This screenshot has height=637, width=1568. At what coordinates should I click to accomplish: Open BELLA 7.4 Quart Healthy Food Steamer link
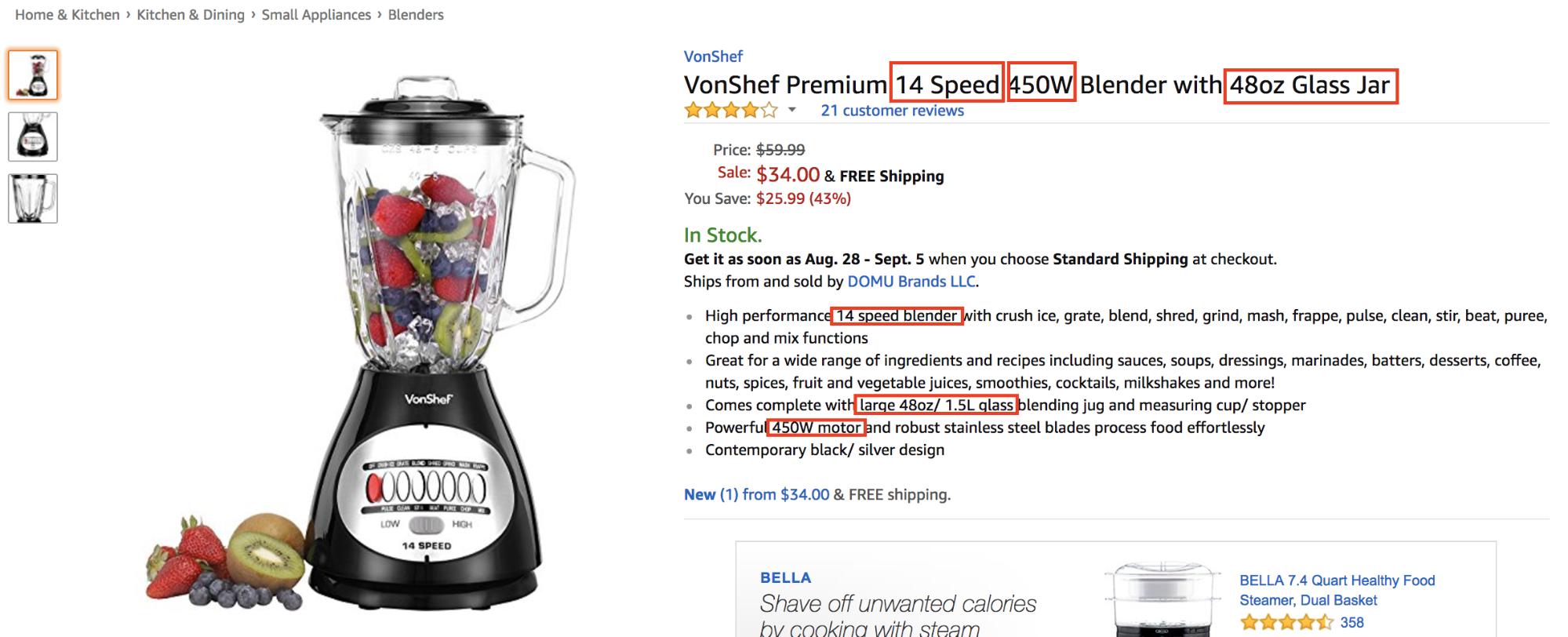pos(1337,590)
